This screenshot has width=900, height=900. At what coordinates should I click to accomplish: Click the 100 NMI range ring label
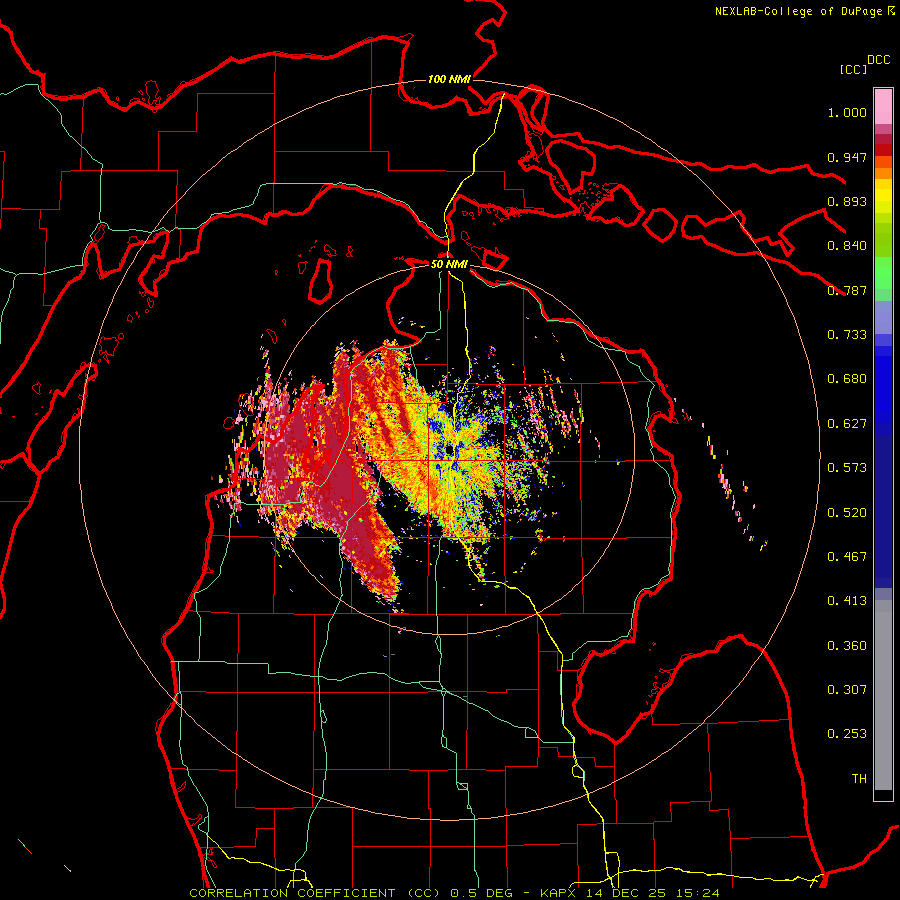click(449, 79)
